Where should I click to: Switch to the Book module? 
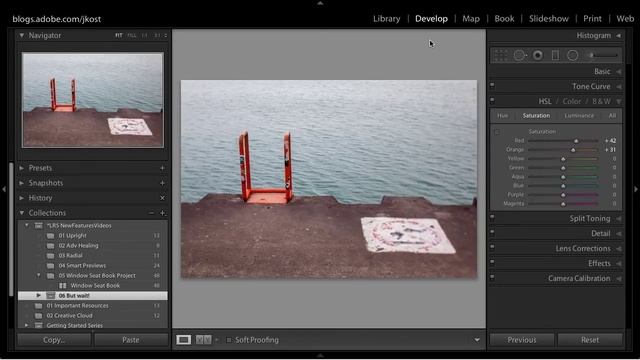[504, 19]
